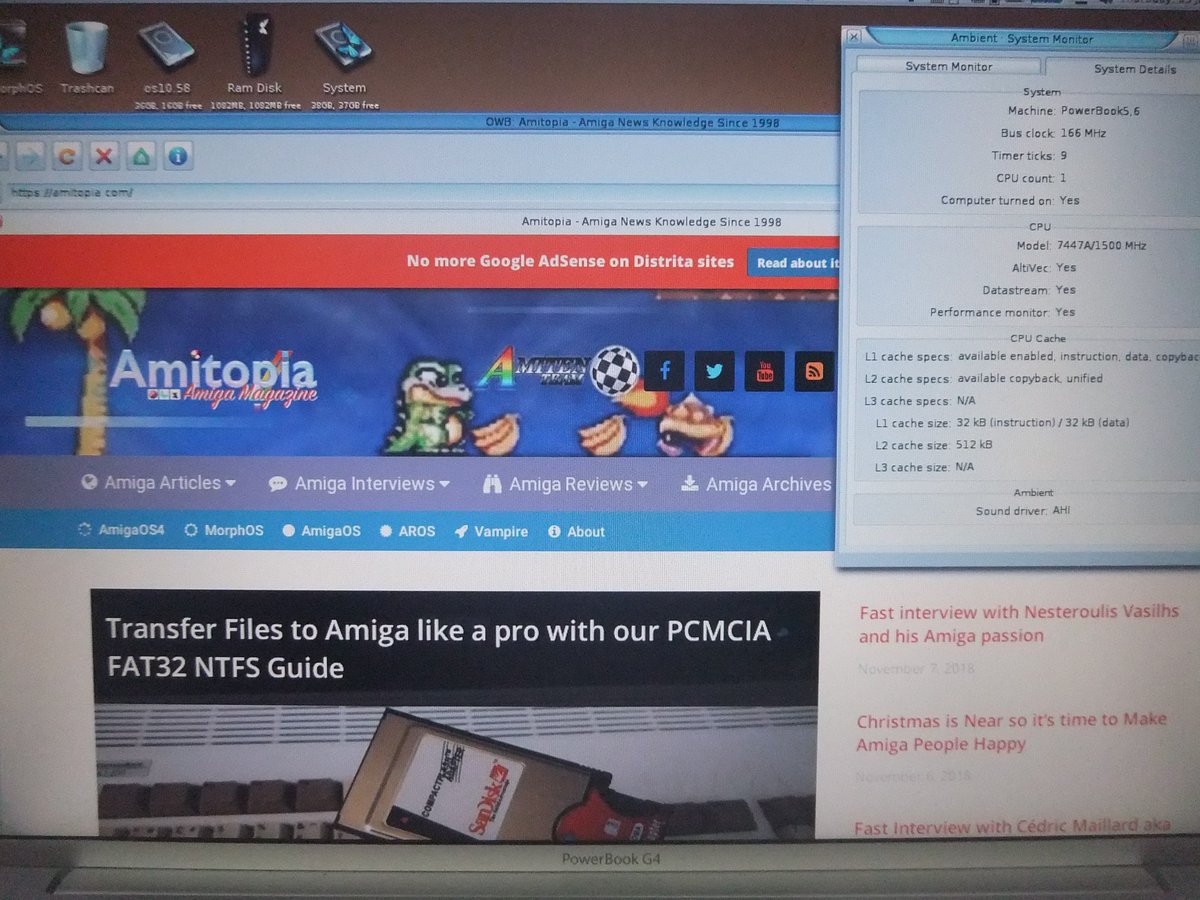Open the Christmas is Near article link
The width and height of the screenshot is (1200, 900).
pyautogui.click(x=1012, y=732)
